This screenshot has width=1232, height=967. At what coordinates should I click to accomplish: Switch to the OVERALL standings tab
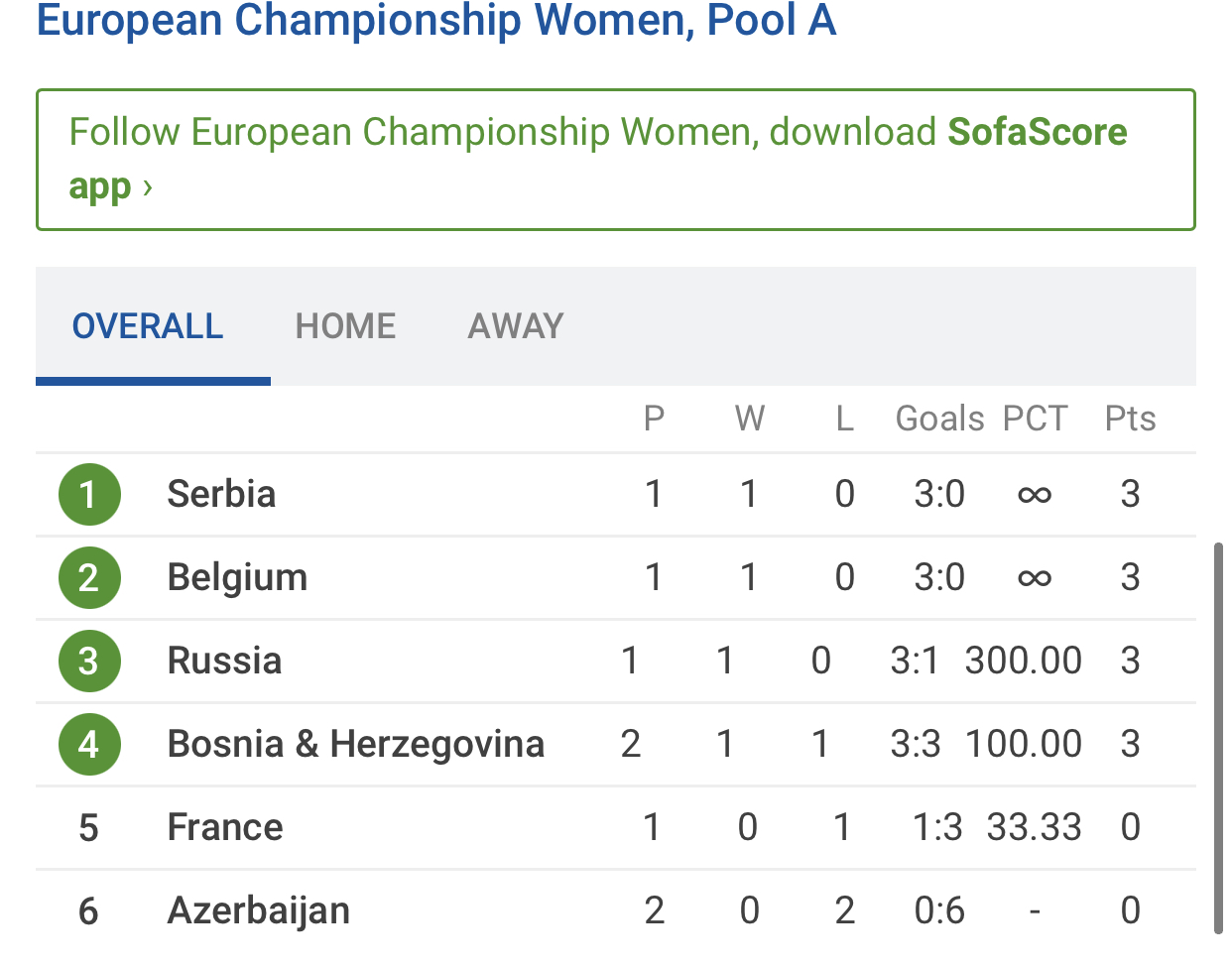pos(148,326)
